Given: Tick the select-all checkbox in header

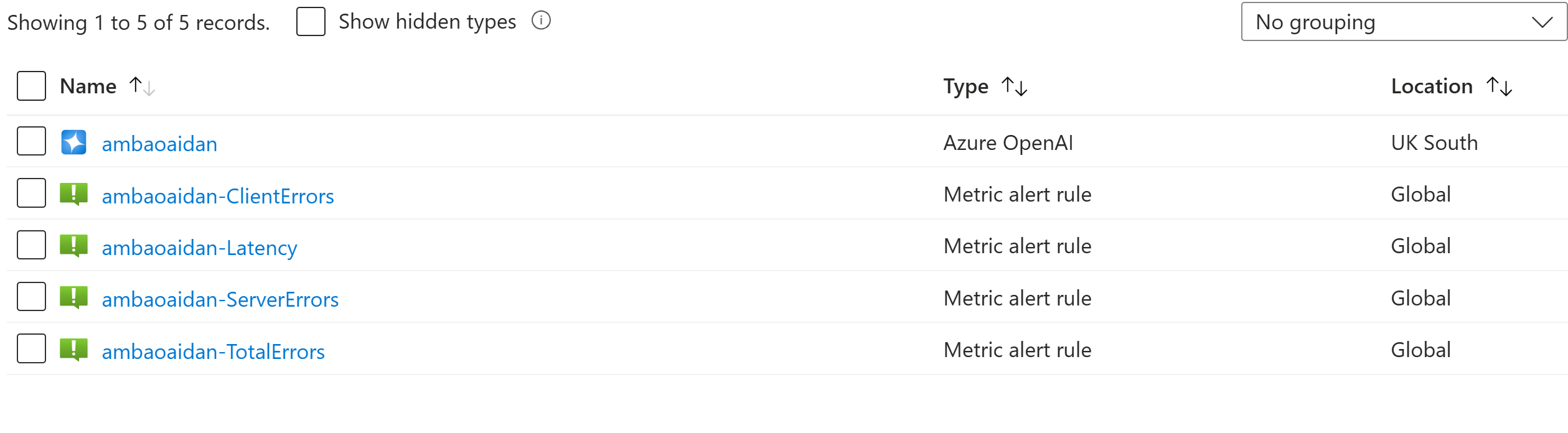Looking at the screenshot, I should [31, 86].
